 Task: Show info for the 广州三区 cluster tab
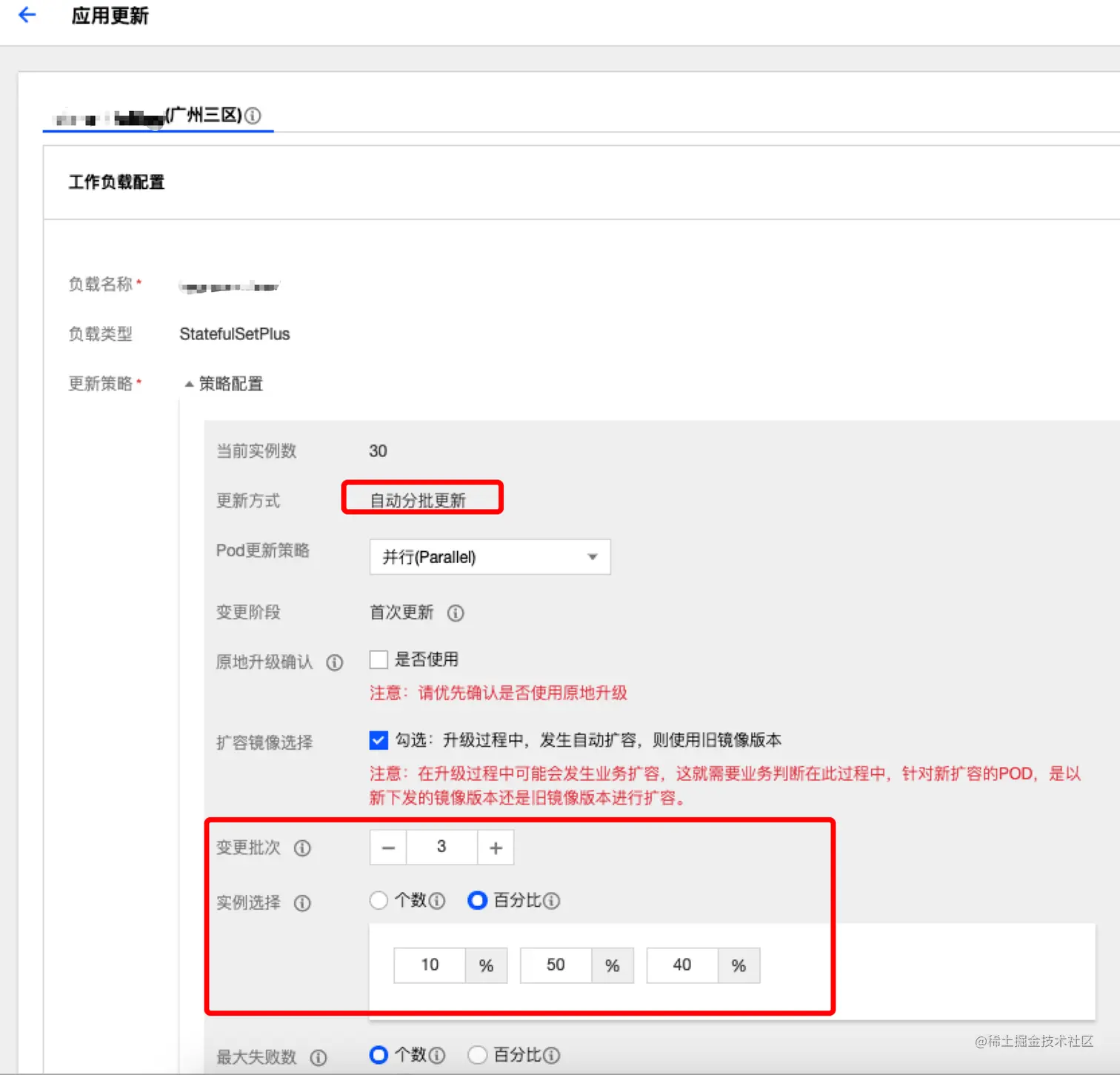click(x=253, y=116)
